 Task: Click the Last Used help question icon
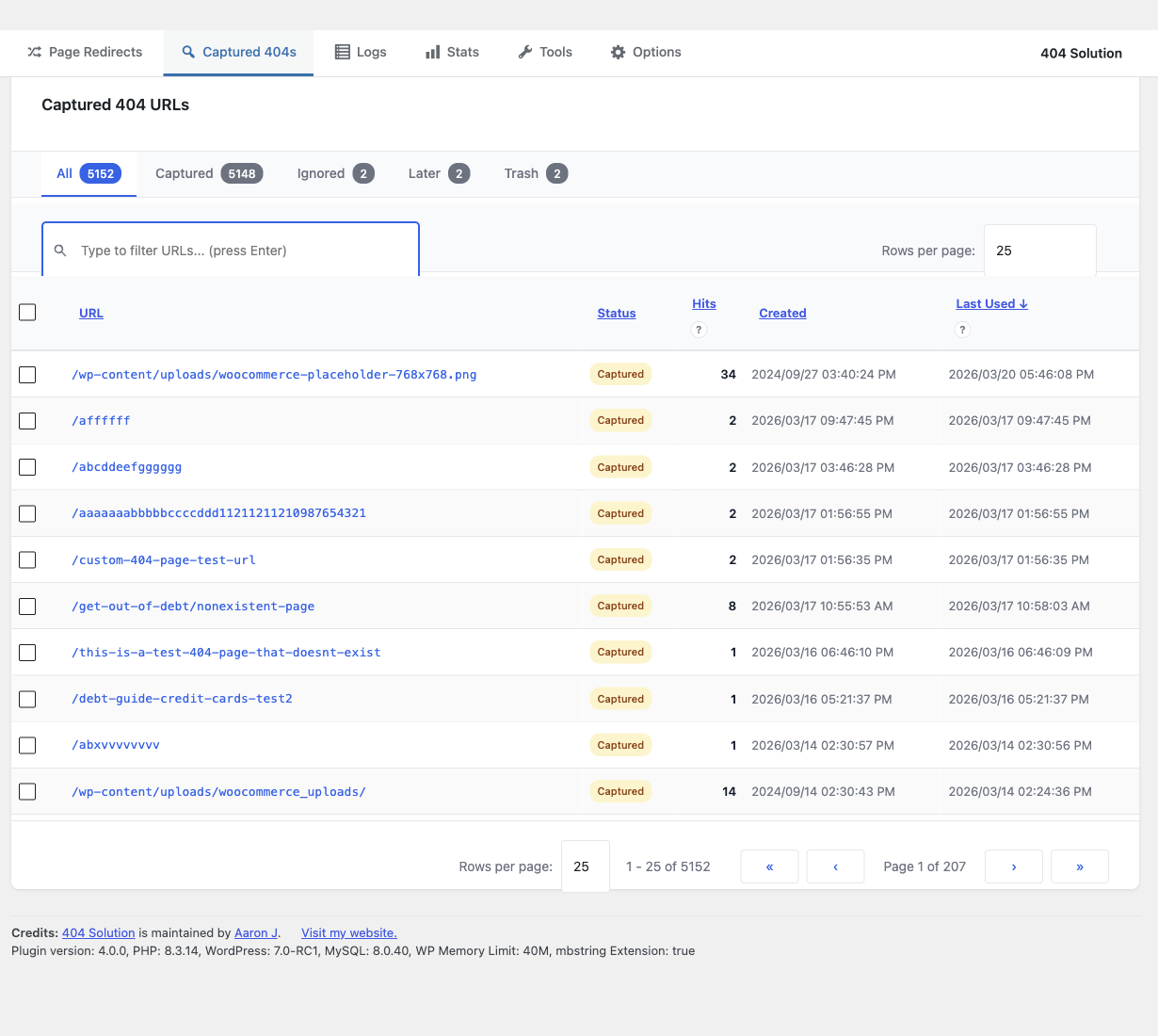[962, 330]
